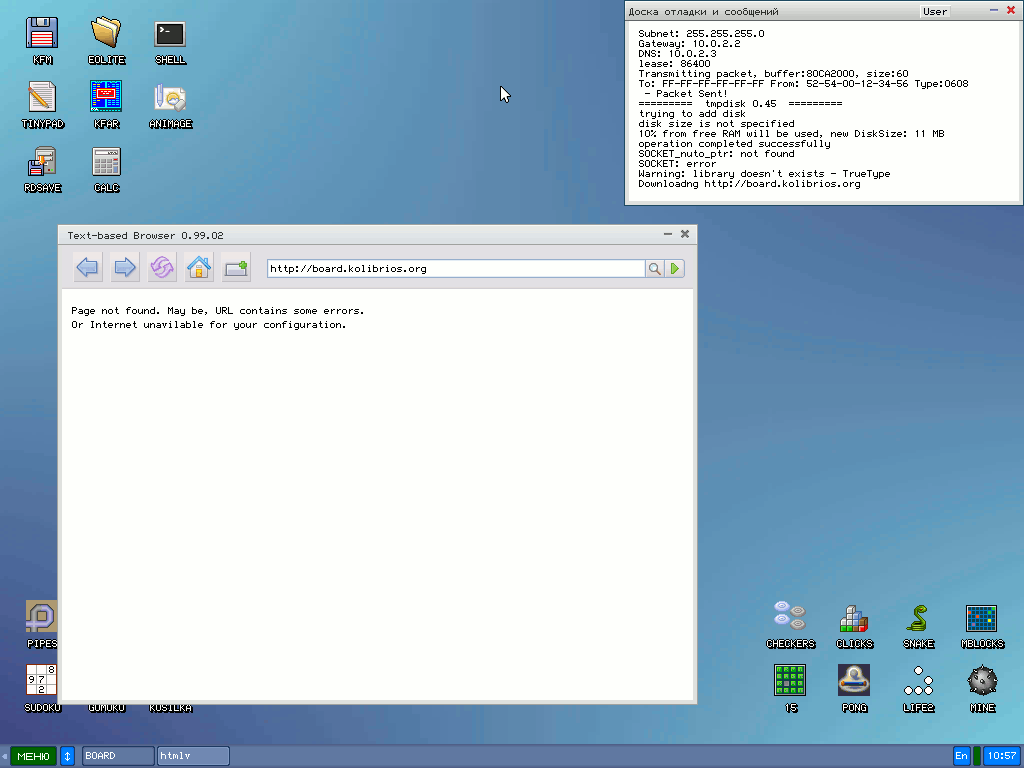Click the URL address field
Image resolution: width=1024 pixels, height=768 pixels.
(x=455, y=269)
